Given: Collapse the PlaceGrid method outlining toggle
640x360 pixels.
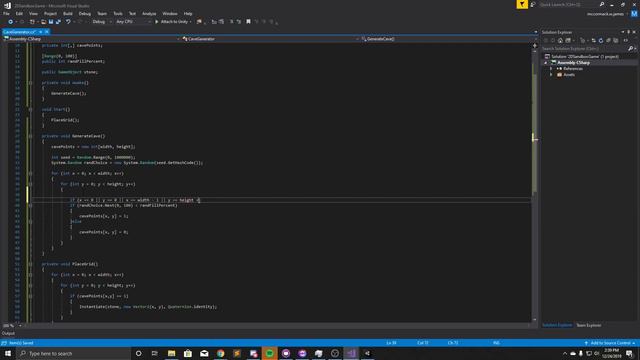Looking at the screenshot, I should tap(30, 264).
